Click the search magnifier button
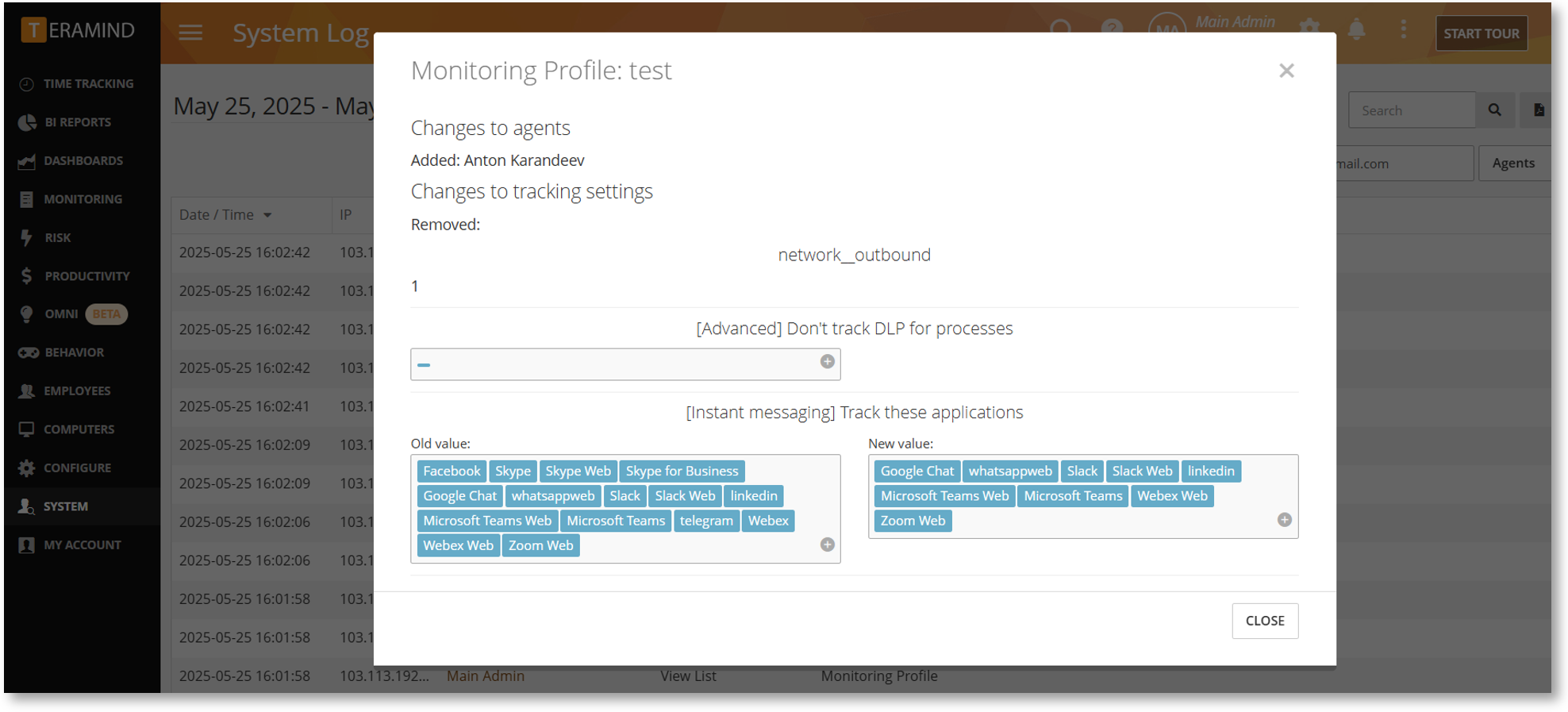Viewport: 1568px width, 712px height. click(1494, 110)
